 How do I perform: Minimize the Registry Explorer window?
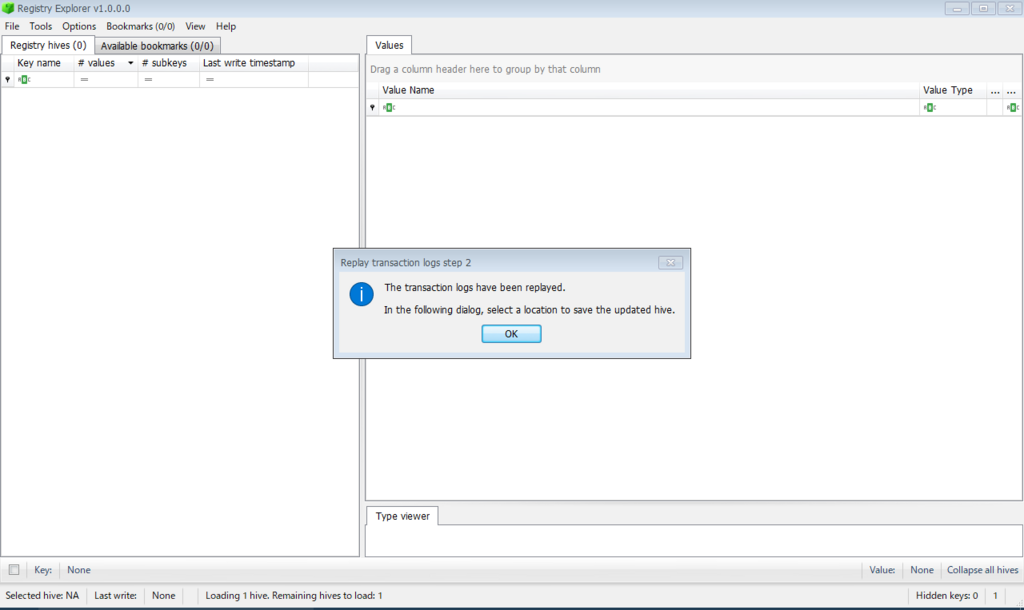pyautogui.click(x=957, y=8)
